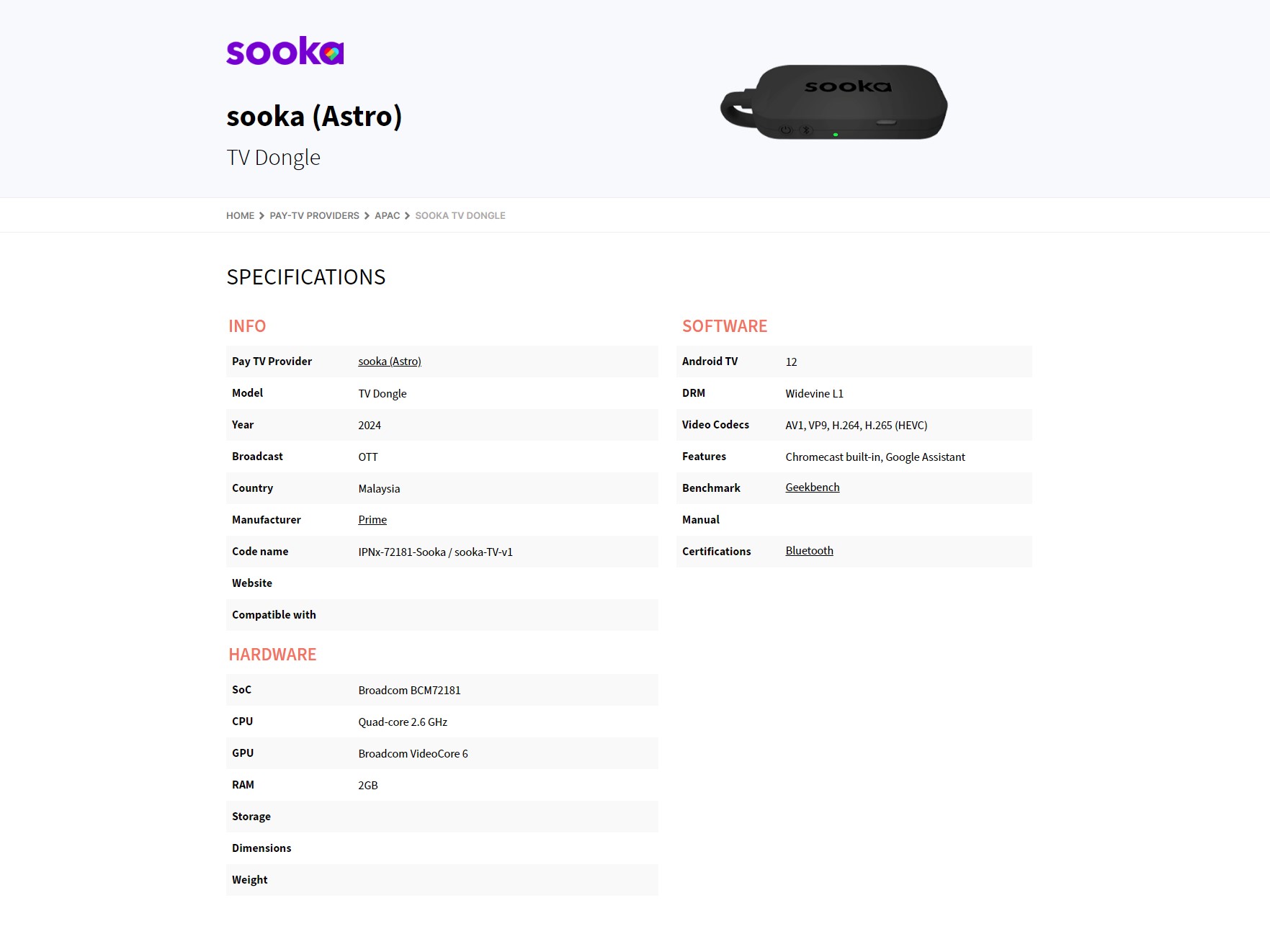The width and height of the screenshot is (1270, 952).
Task: Go to HOME in the breadcrumb
Action: 240,215
